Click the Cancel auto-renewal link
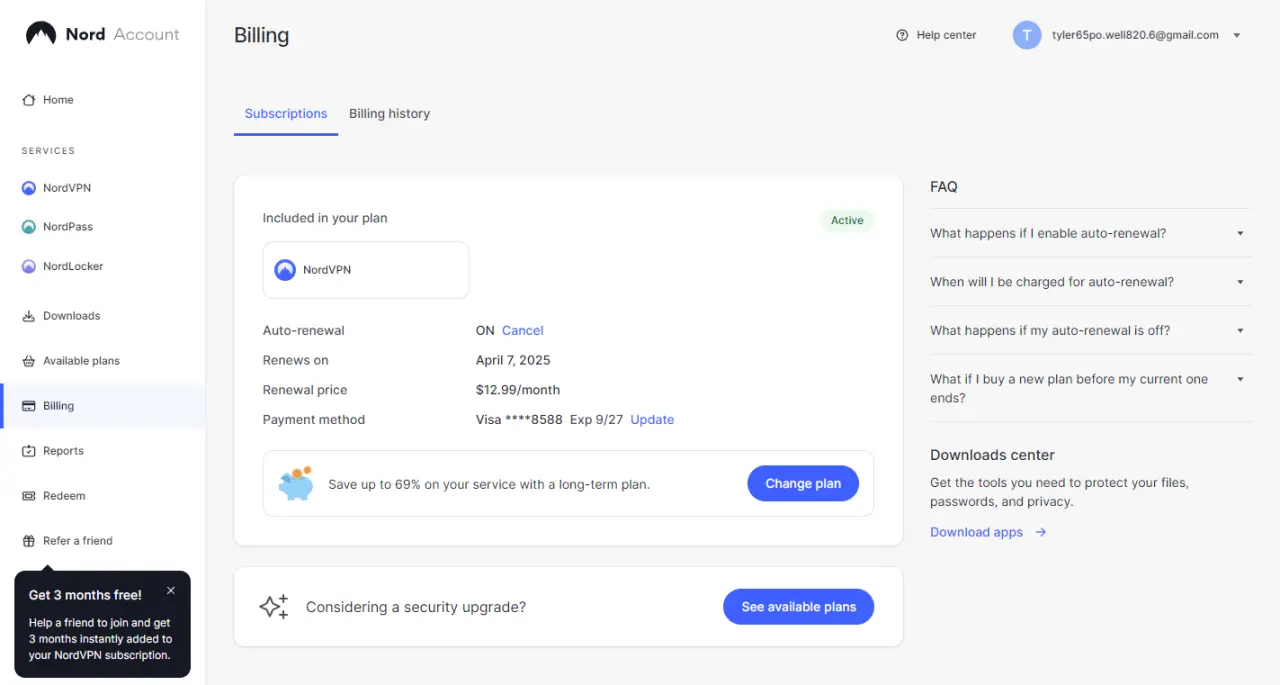 pos(522,330)
